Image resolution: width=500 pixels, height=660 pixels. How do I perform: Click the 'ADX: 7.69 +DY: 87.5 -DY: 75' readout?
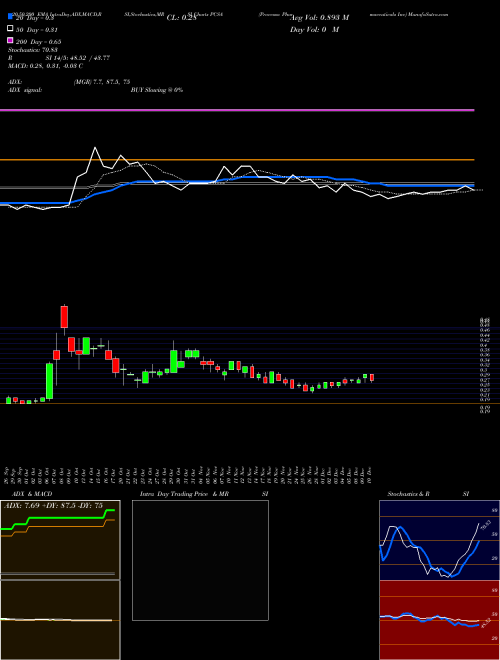pyautogui.click(x=53, y=506)
